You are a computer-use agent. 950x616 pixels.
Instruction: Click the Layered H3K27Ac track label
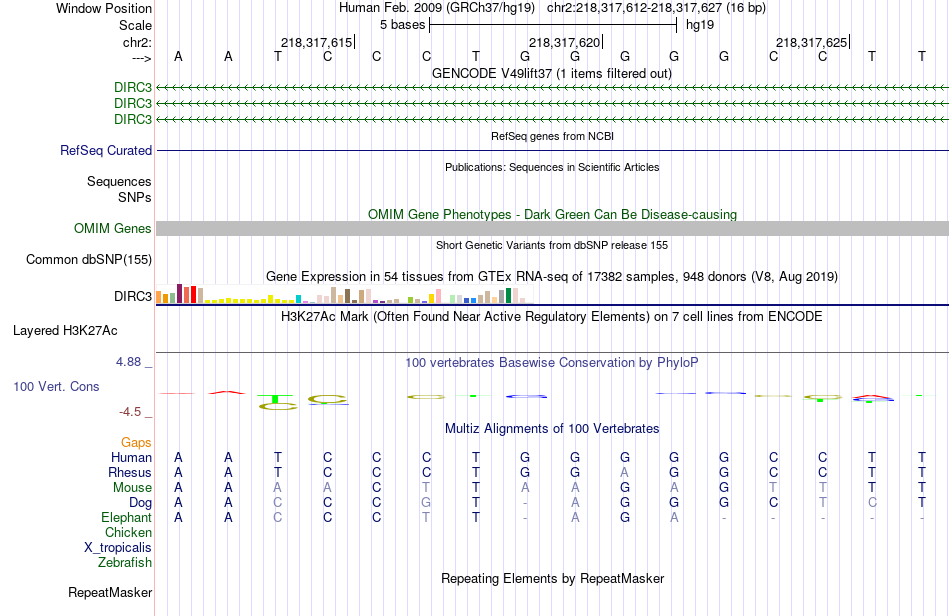[x=65, y=331]
